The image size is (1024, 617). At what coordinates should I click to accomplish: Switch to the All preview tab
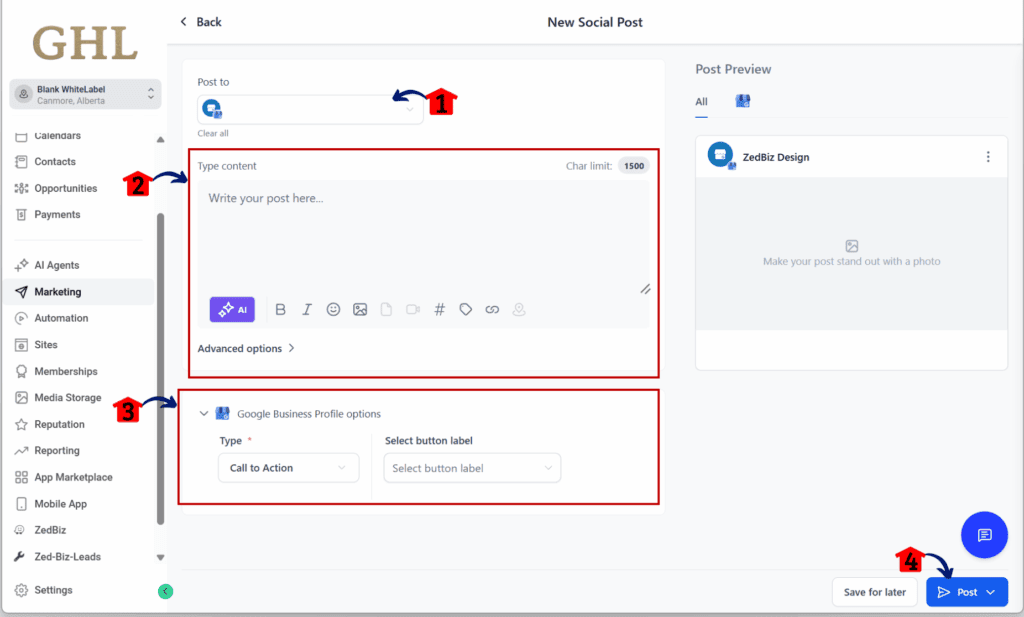tap(701, 101)
